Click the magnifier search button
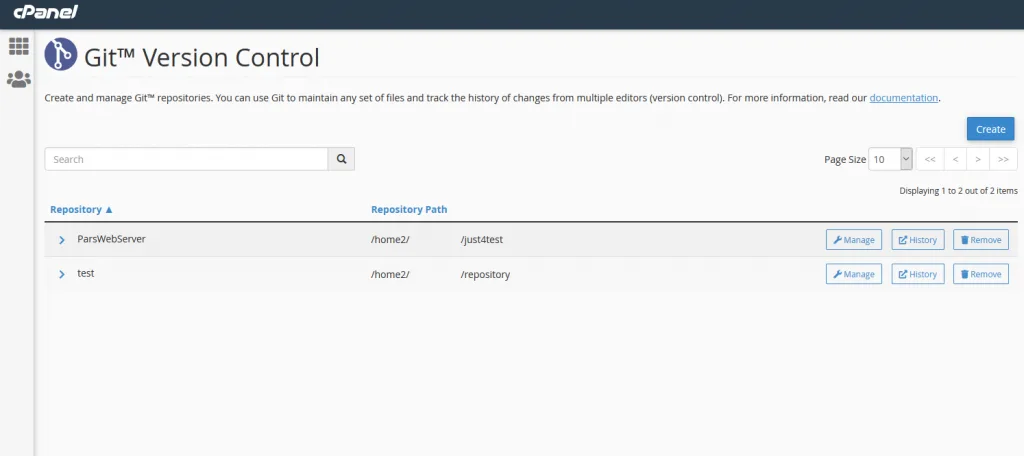This screenshot has width=1024, height=456. coord(341,159)
